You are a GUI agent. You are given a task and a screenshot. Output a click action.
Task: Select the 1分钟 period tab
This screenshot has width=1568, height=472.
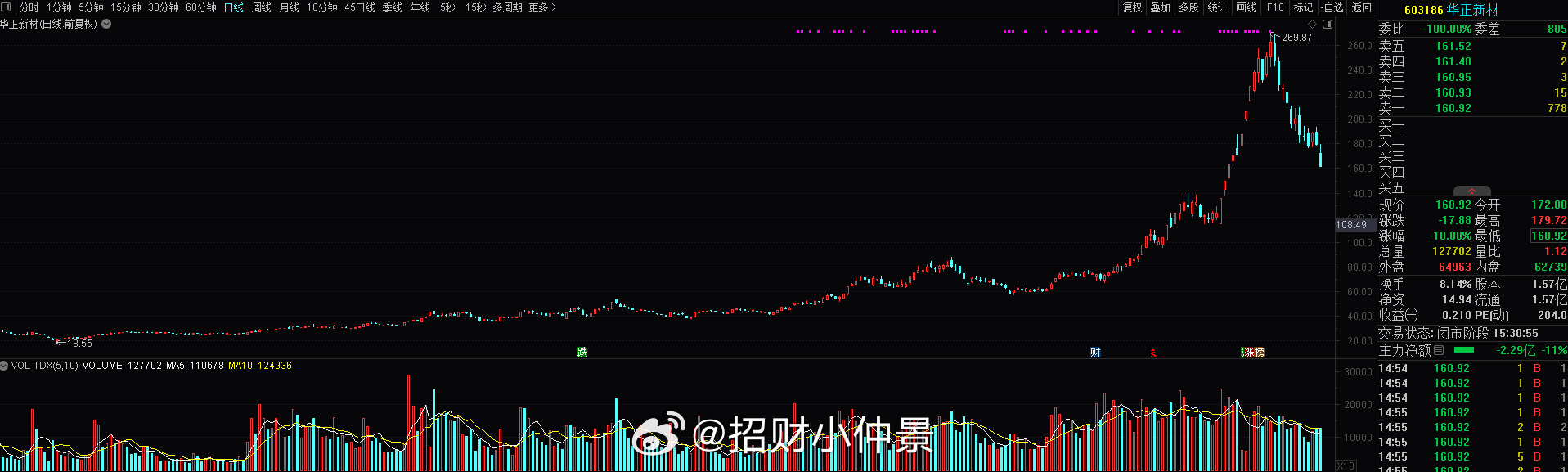pyautogui.click(x=59, y=7)
